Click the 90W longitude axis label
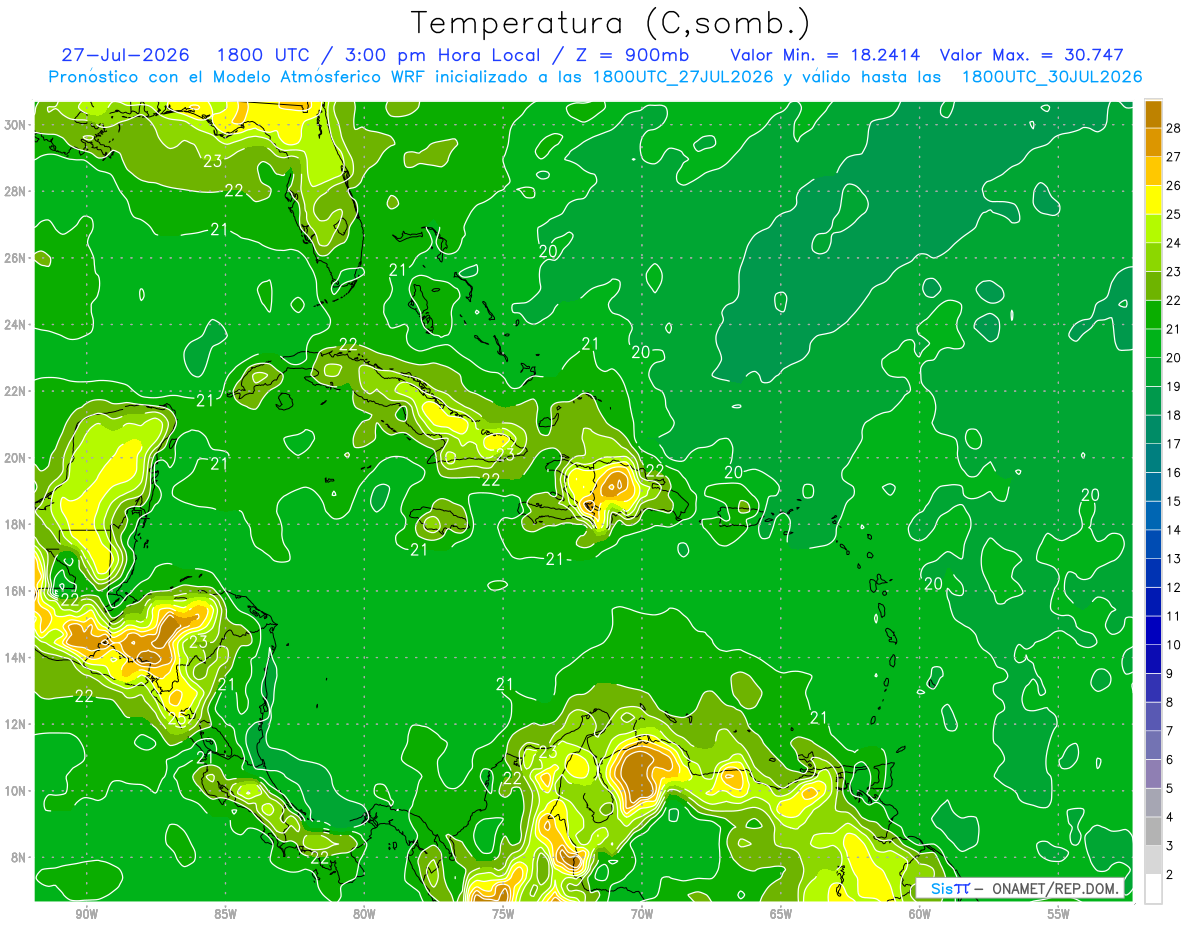This screenshot has width=1200, height=927. pos(86,913)
